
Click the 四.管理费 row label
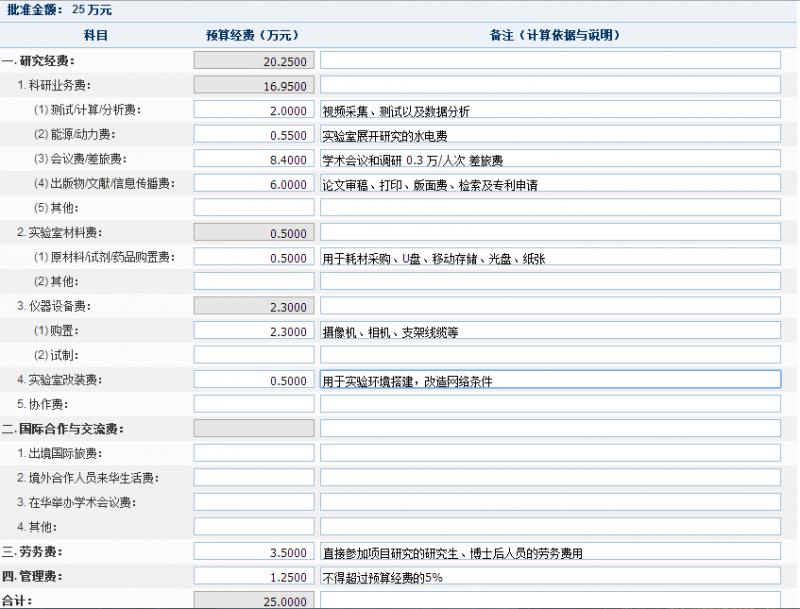pyautogui.click(x=32, y=576)
